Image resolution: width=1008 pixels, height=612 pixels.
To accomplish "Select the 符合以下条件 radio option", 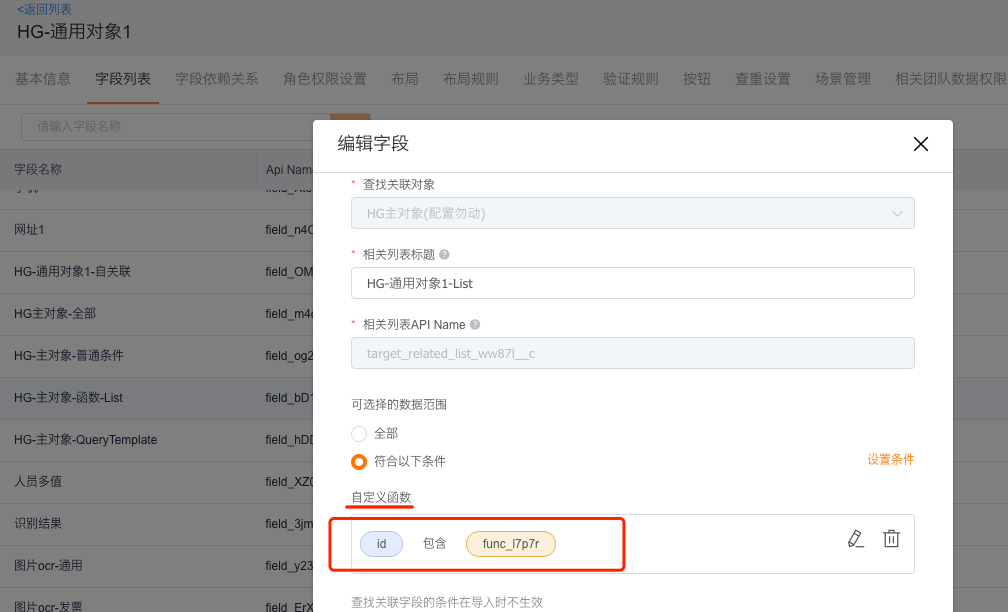I will pos(359,462).
